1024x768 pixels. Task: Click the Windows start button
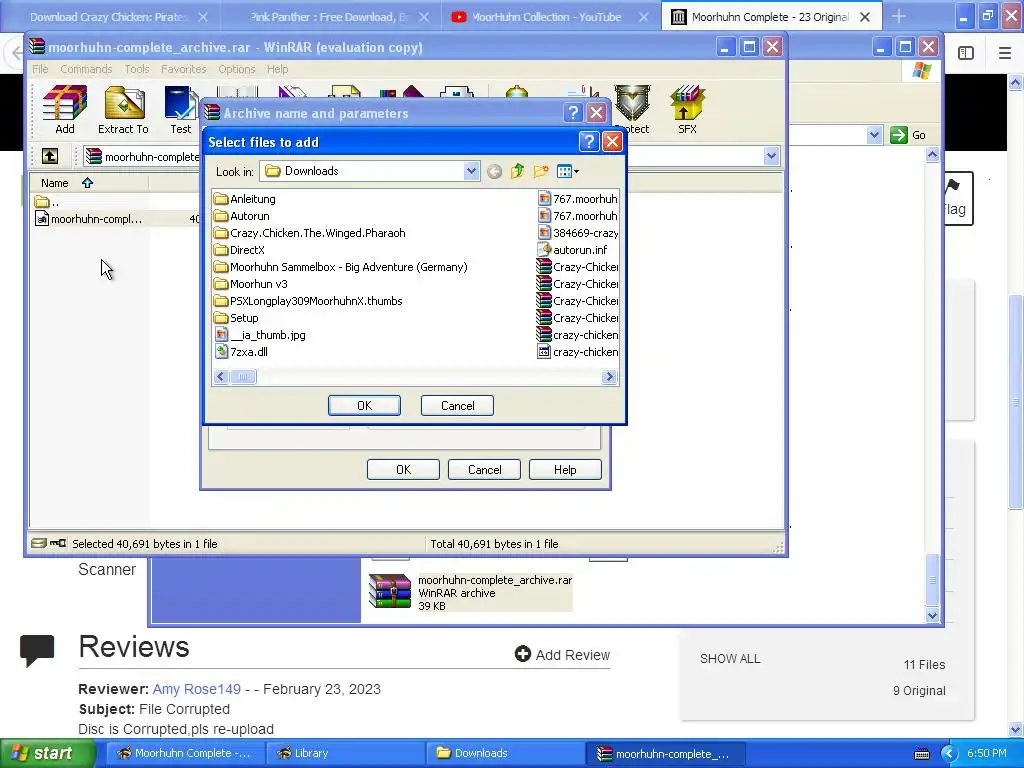click(x=48, y=753)
